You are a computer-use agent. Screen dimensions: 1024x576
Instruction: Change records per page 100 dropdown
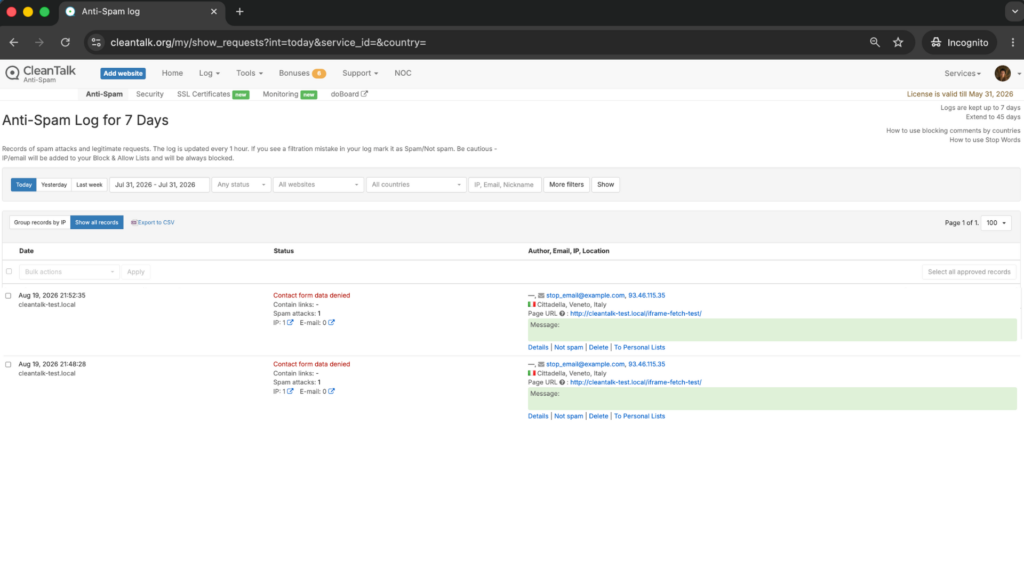(x=996, y=223)
